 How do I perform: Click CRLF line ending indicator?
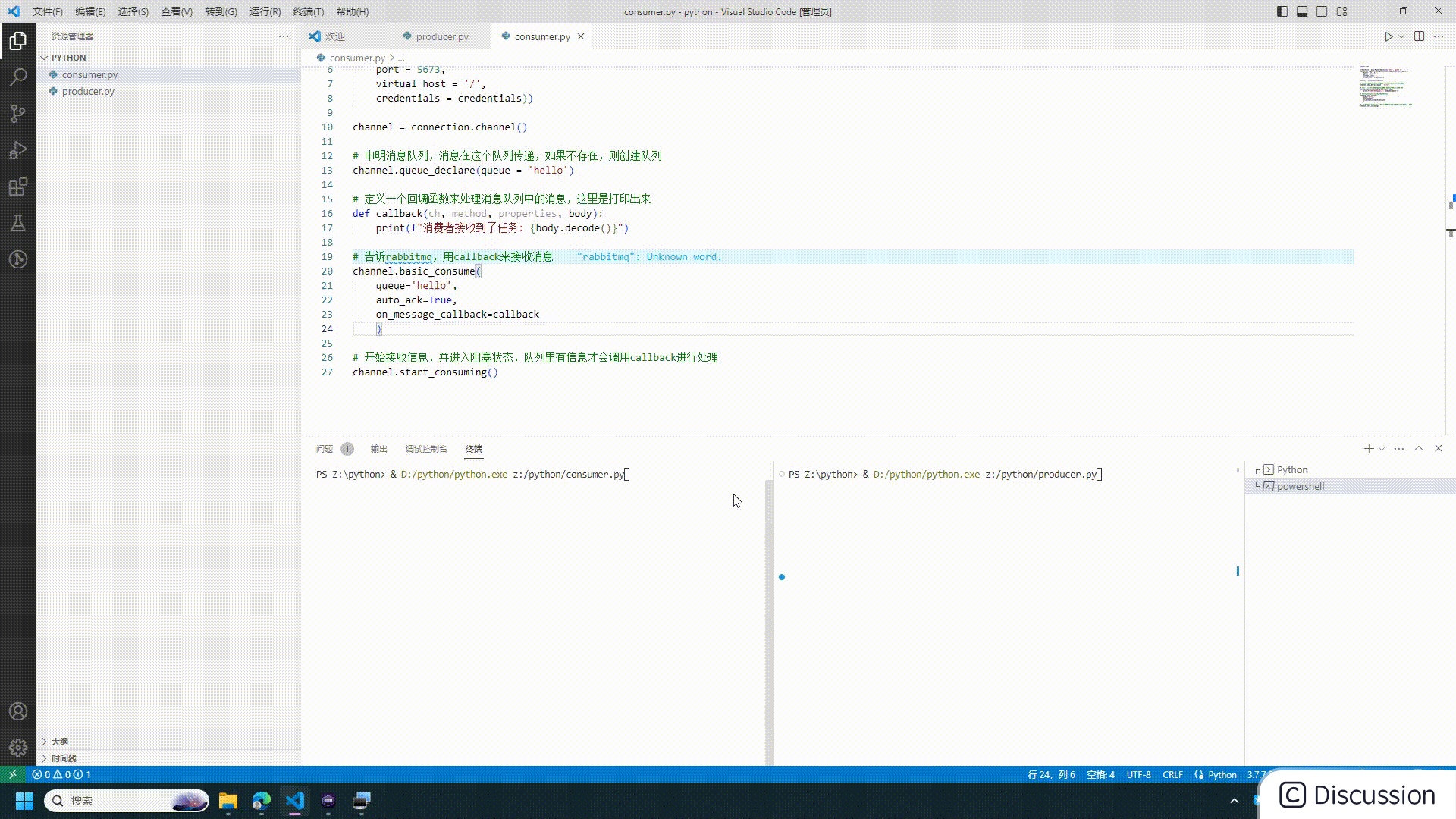coord(1172,774)
